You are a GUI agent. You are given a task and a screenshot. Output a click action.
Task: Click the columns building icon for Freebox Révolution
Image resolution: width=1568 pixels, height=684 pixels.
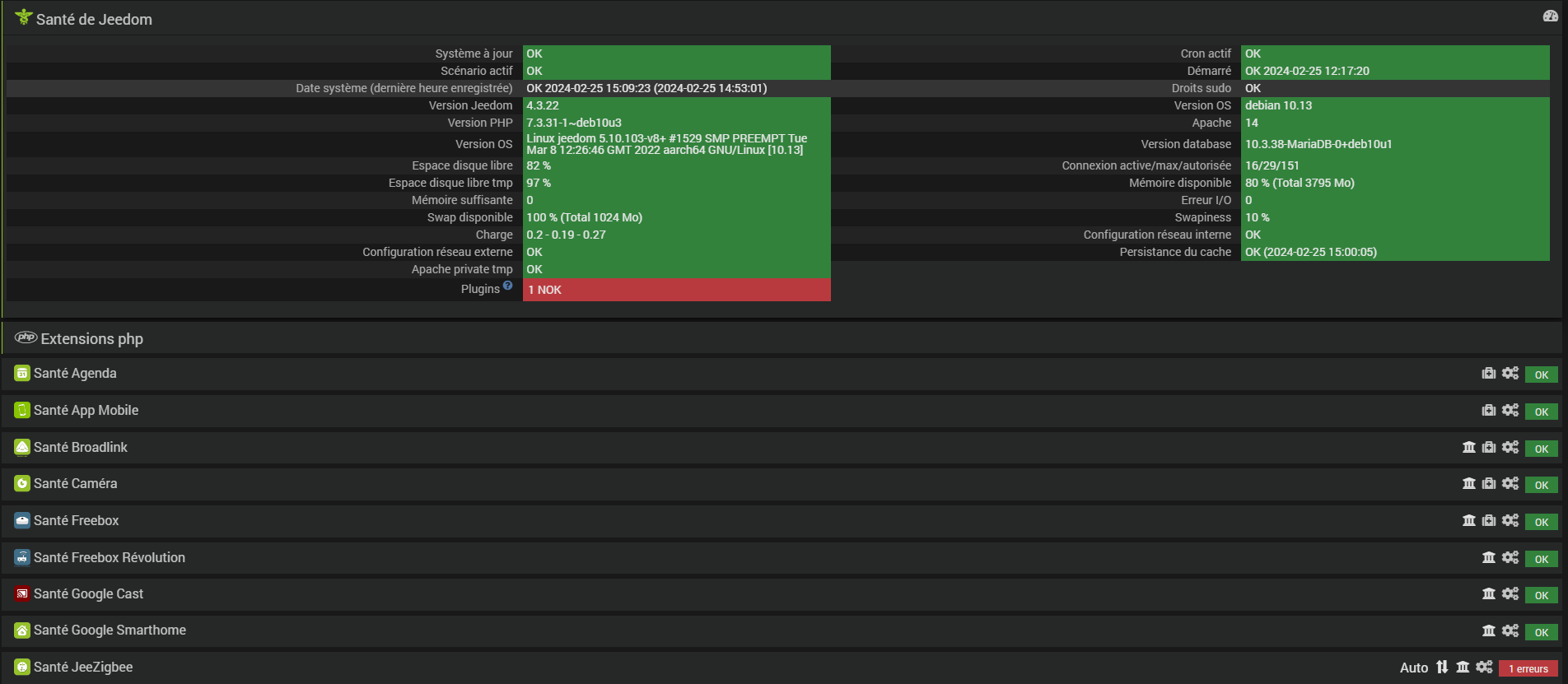coord(1489,557)
